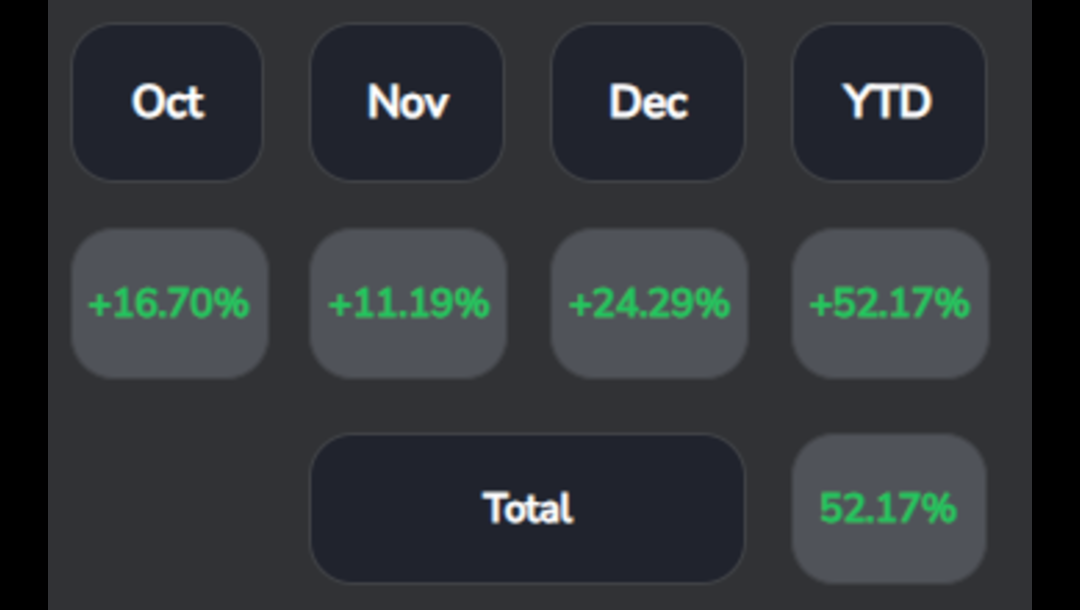
Task: Switch to the YTD column header
Action: 889,103
